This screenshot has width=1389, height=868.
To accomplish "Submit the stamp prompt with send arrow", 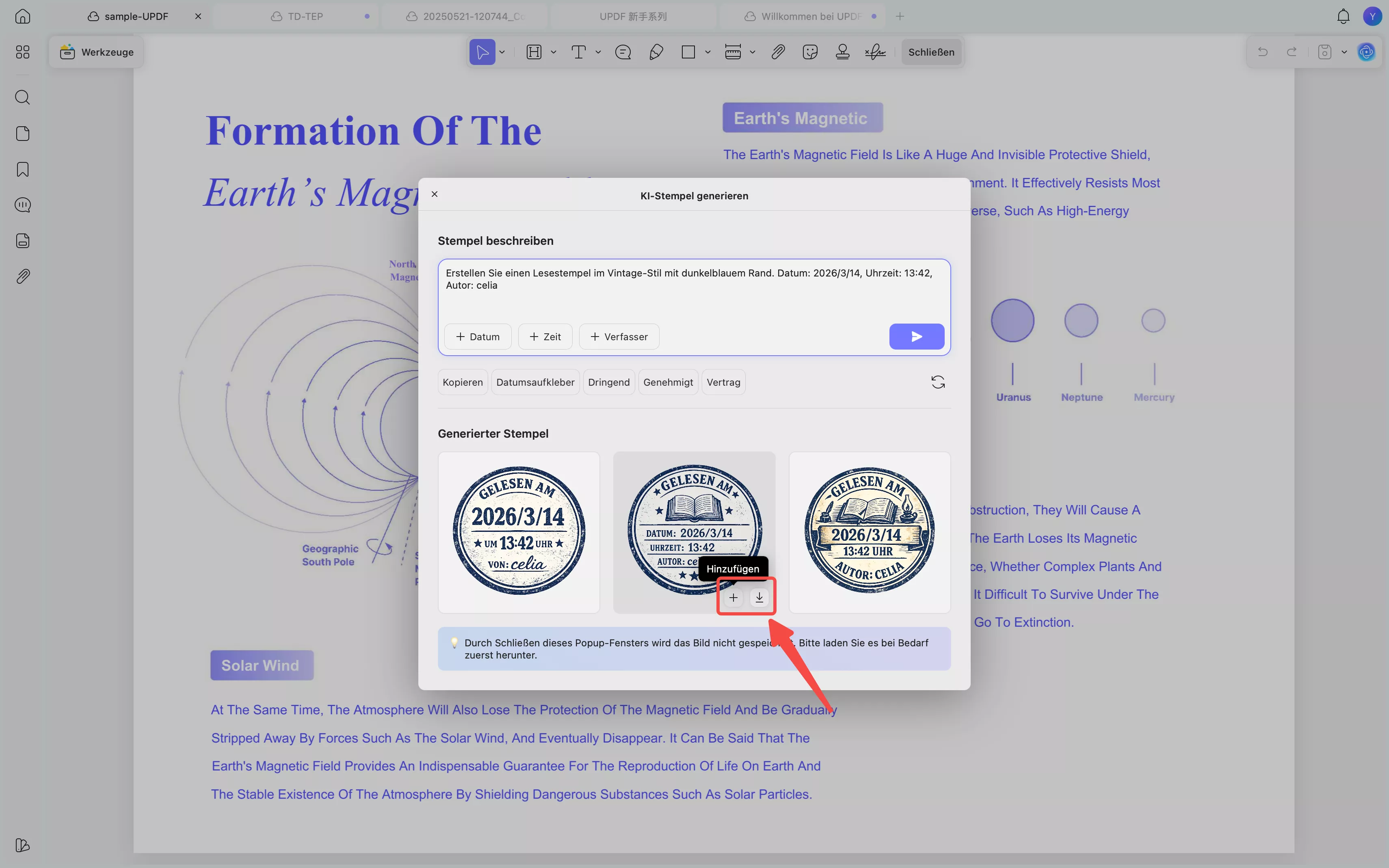I will (916, 337).
